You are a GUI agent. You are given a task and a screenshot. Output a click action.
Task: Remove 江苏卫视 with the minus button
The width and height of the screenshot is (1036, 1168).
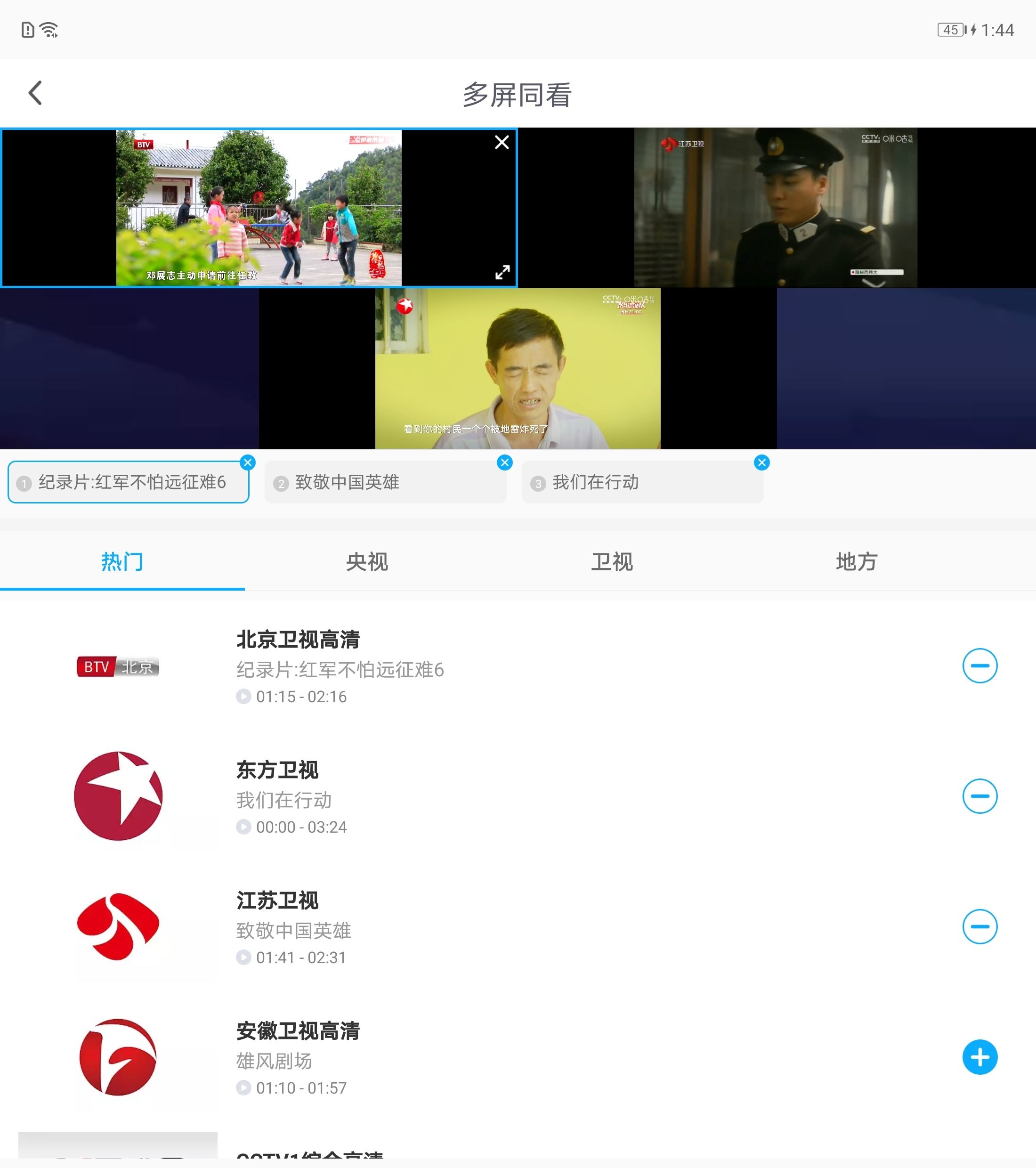[979, 926]
